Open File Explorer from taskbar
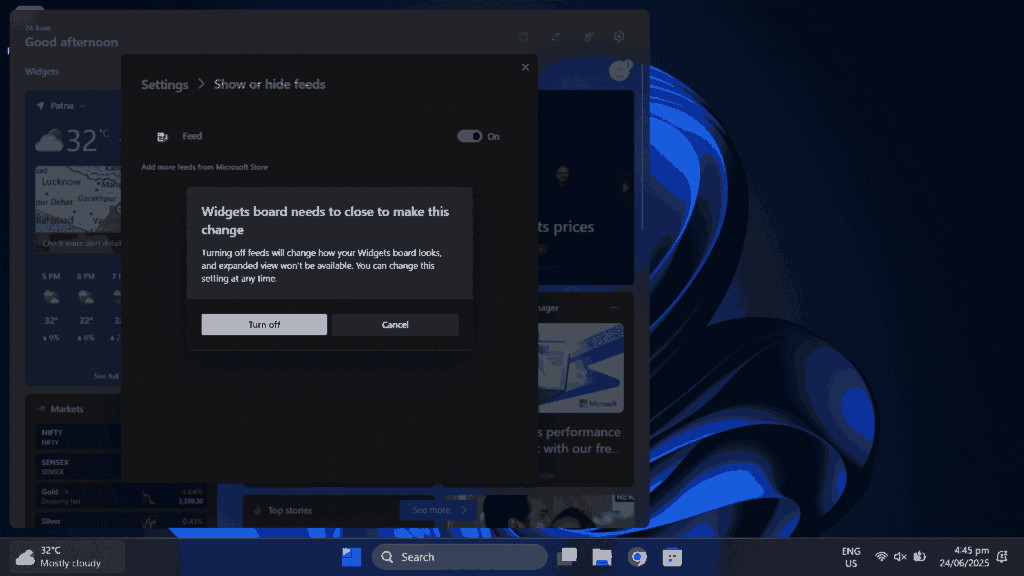 click(601, 557)
